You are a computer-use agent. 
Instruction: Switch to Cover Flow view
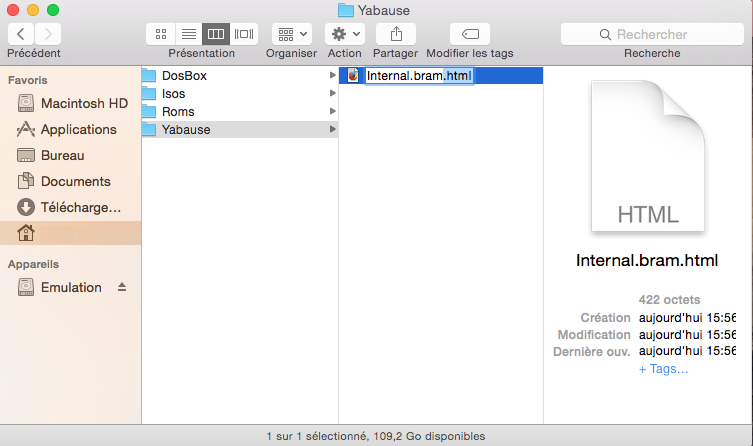(244, 34)
